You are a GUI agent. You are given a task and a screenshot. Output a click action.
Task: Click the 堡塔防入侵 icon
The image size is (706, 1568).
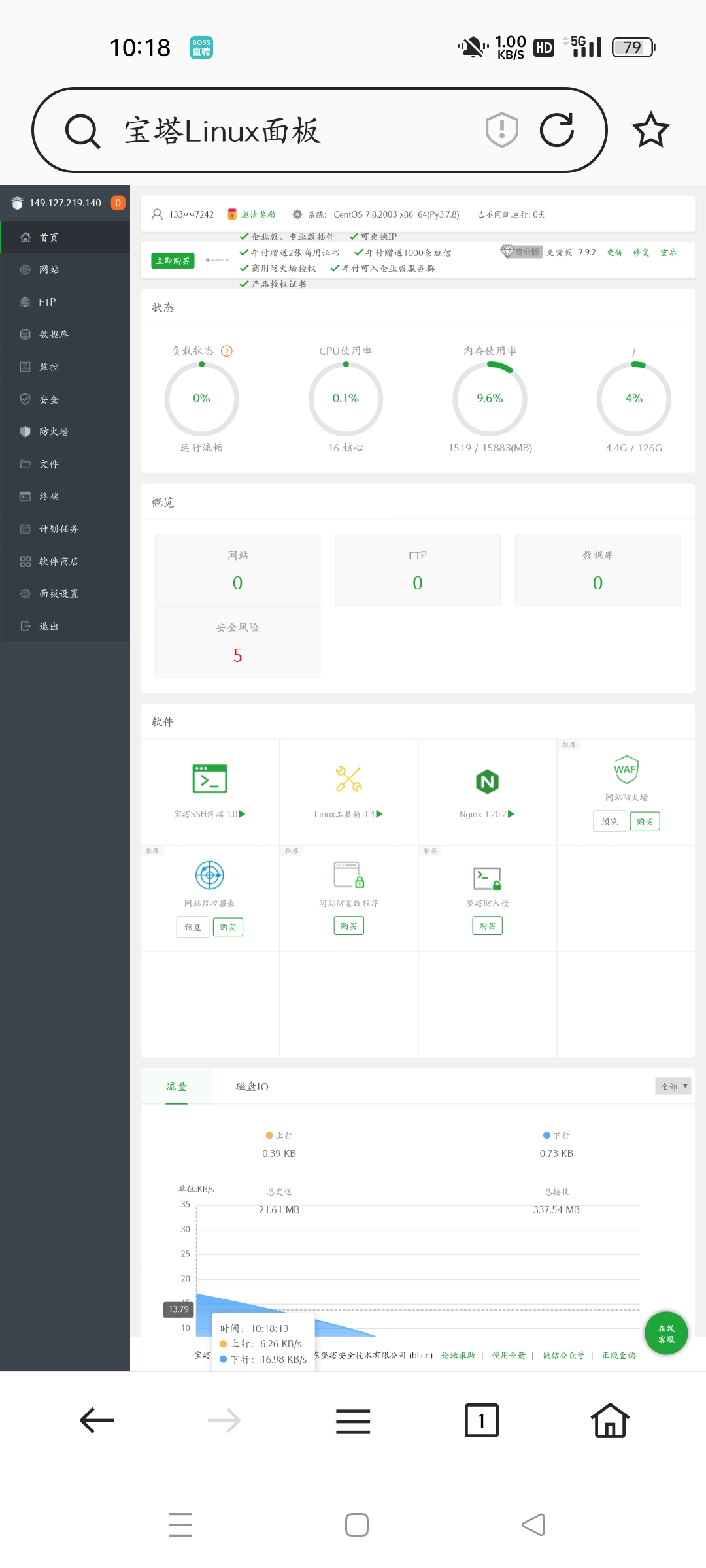(487, 878)
